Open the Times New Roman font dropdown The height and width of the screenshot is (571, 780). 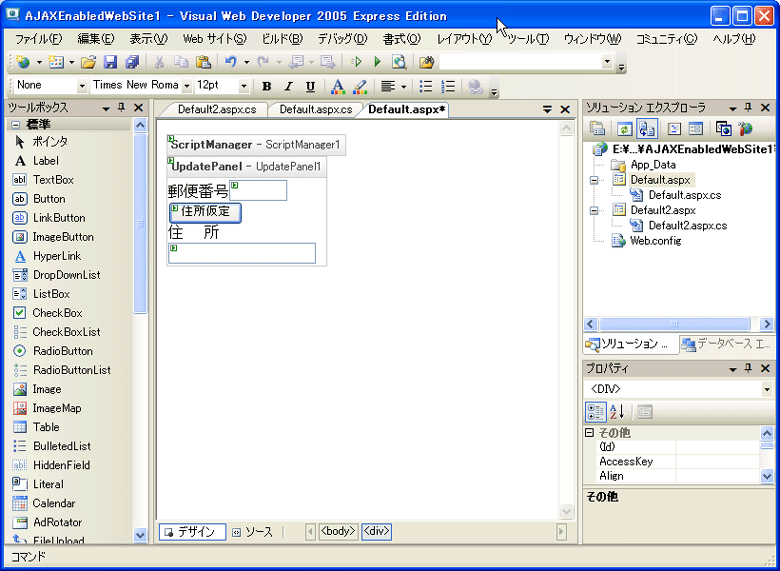pyautogui.click(x=187, y=87)
